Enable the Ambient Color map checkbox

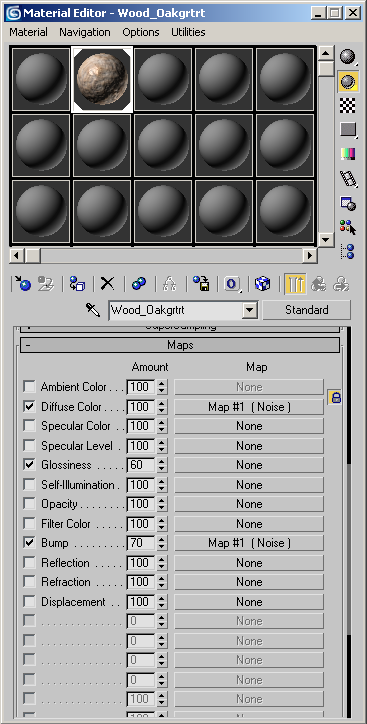[30, 386]
